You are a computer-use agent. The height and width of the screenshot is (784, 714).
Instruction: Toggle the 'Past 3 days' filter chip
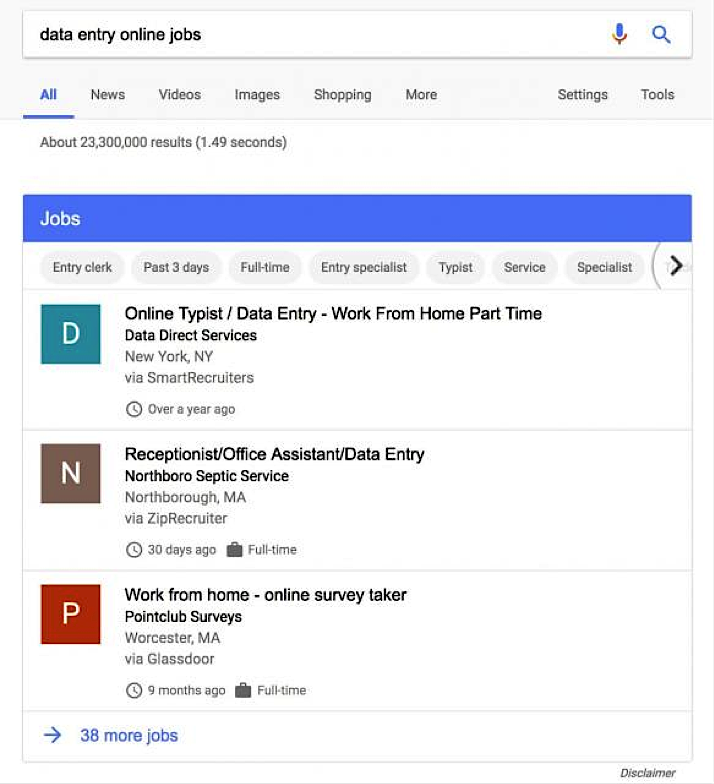tap(176, 268)
